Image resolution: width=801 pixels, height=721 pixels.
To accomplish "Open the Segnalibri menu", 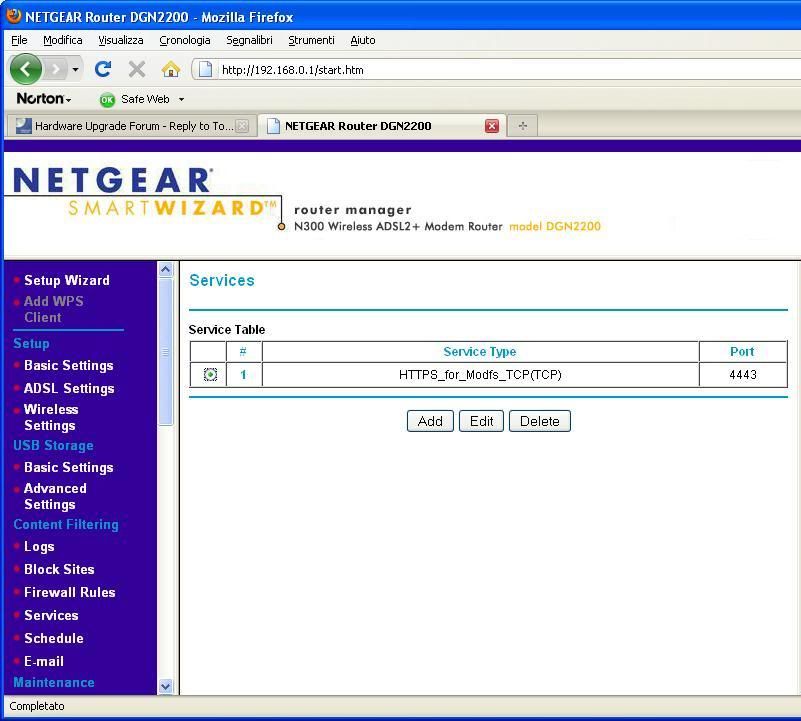I will point(249,40).
